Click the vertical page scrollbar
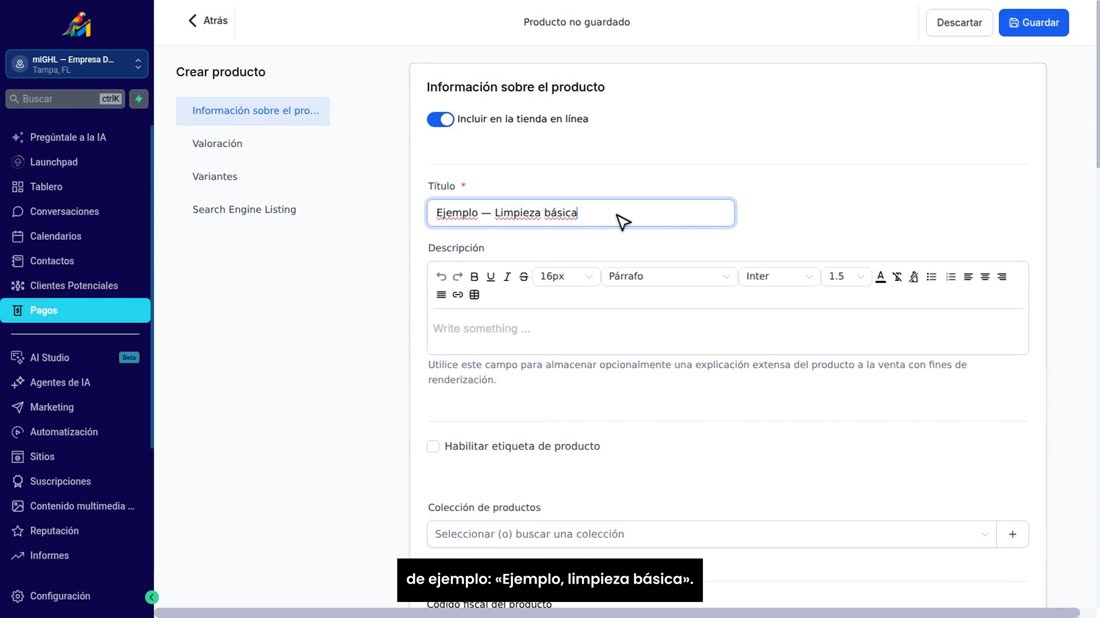The width and height of the screenshot is (1100, 618). pos(1096,84)
